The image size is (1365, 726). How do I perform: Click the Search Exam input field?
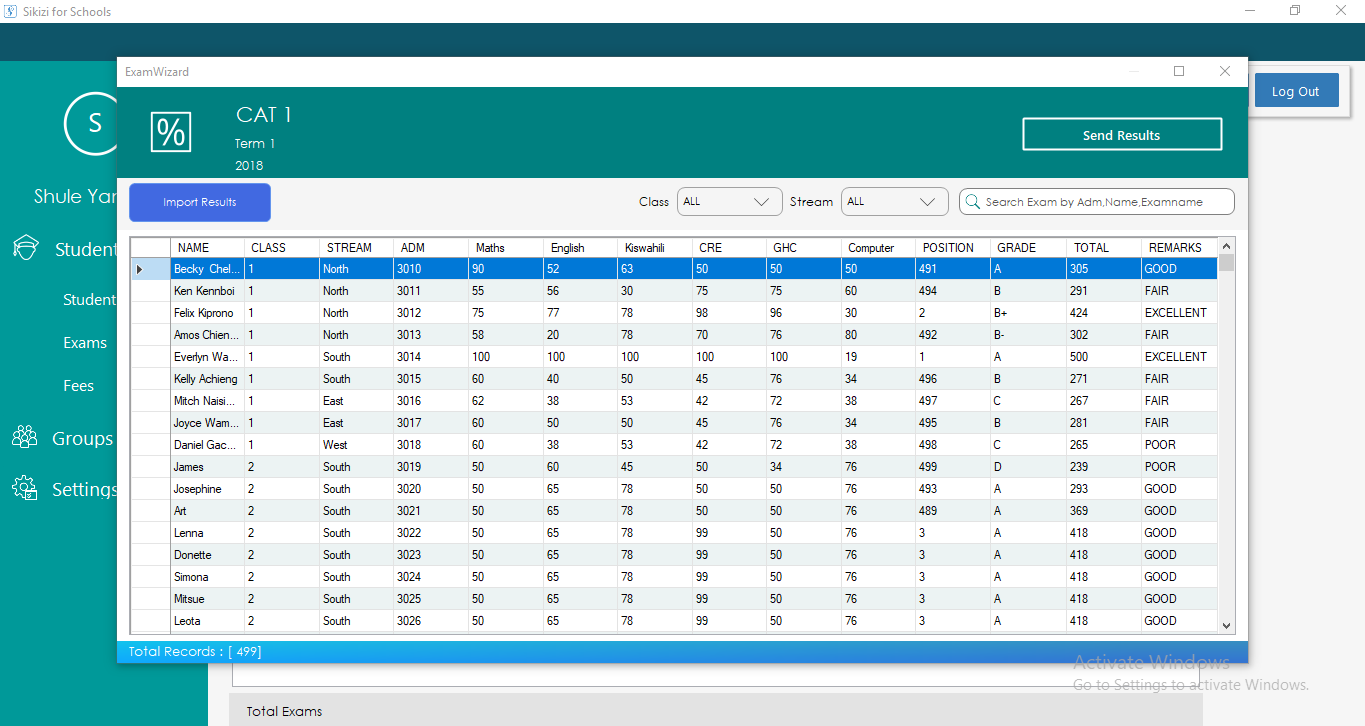click(x=1097, y=202)
